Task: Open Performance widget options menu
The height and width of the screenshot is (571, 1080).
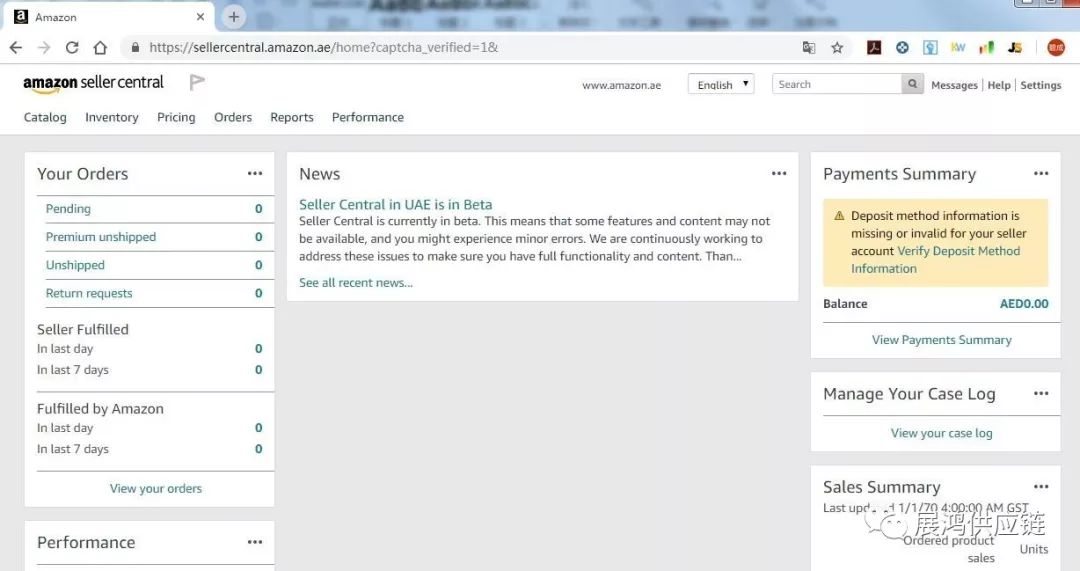Action: pos(255,542)
